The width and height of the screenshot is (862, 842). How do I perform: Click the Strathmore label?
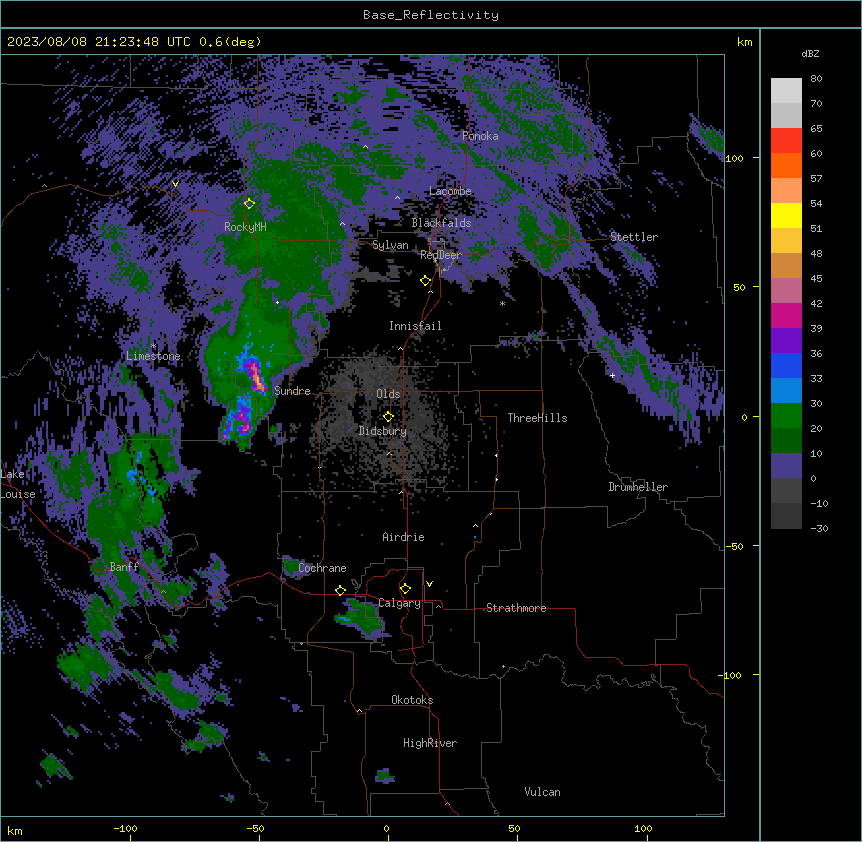(x=516, y=608)
